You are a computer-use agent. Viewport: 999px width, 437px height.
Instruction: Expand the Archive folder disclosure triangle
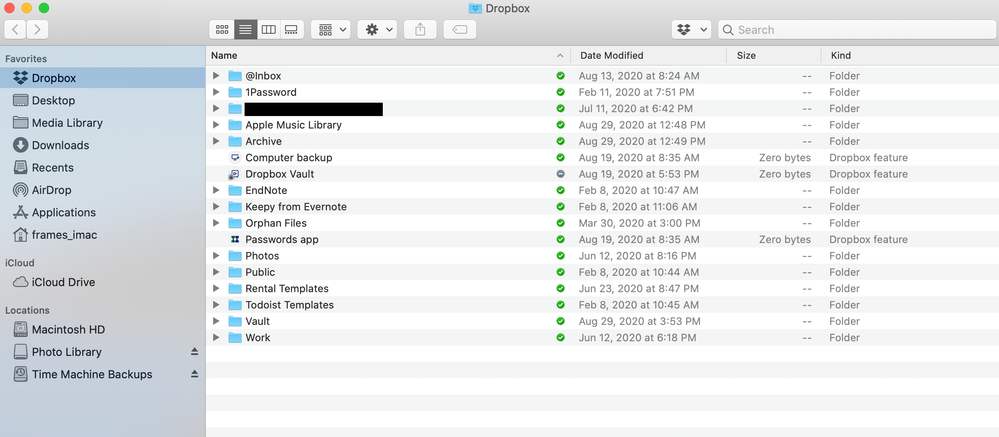click(x=217, y=141)
